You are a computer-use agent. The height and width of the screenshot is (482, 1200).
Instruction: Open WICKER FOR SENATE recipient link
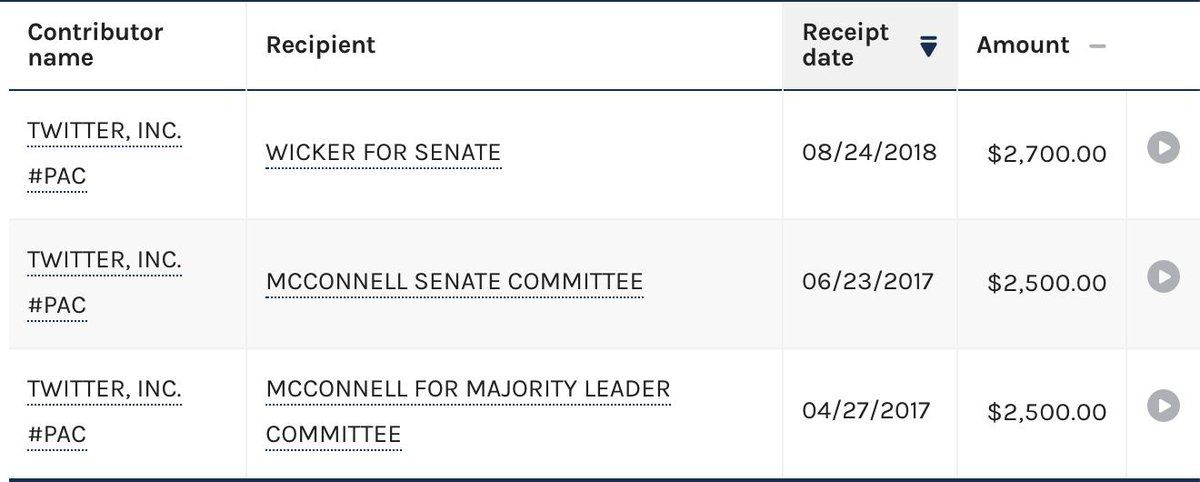(383, 153)
